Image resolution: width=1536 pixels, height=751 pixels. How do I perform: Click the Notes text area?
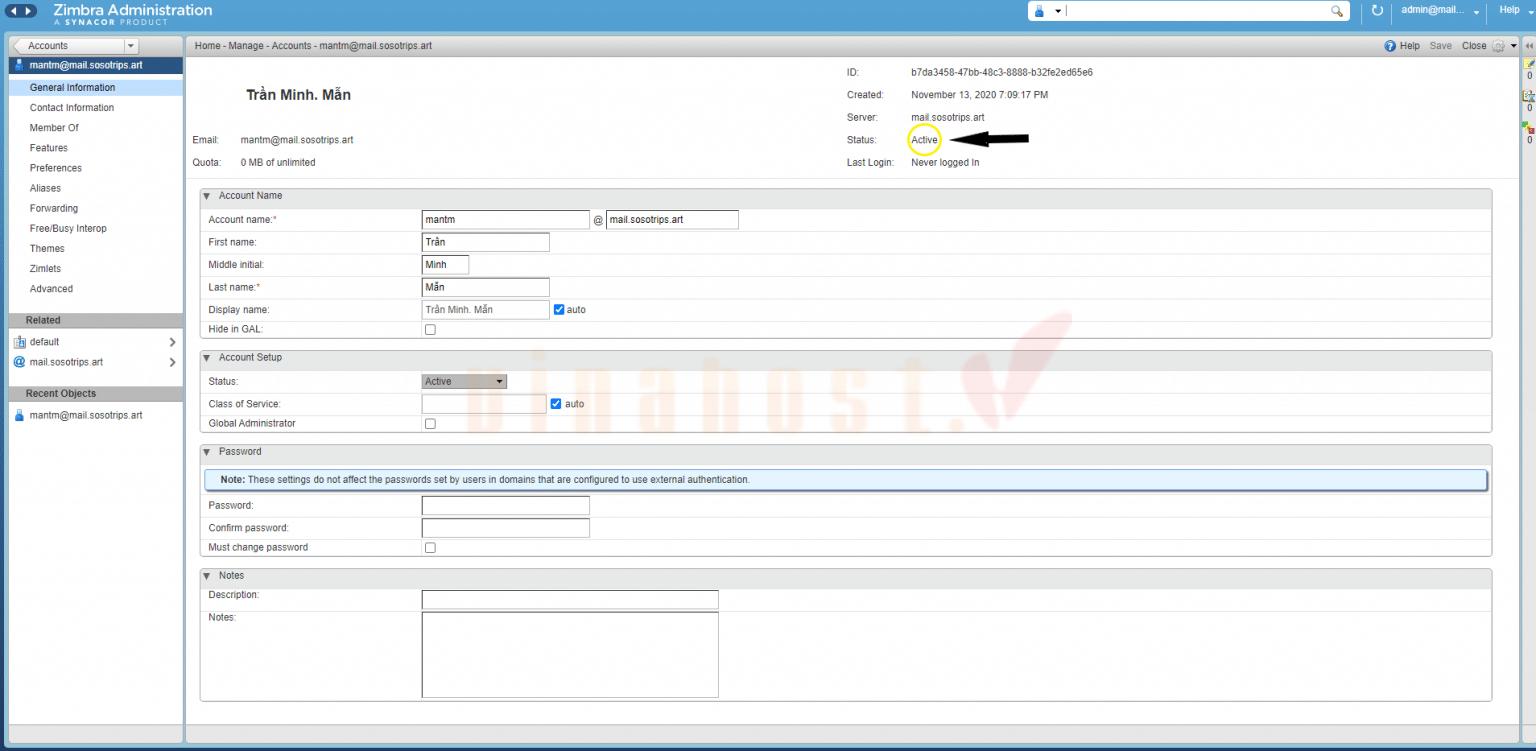click(570, 655)
